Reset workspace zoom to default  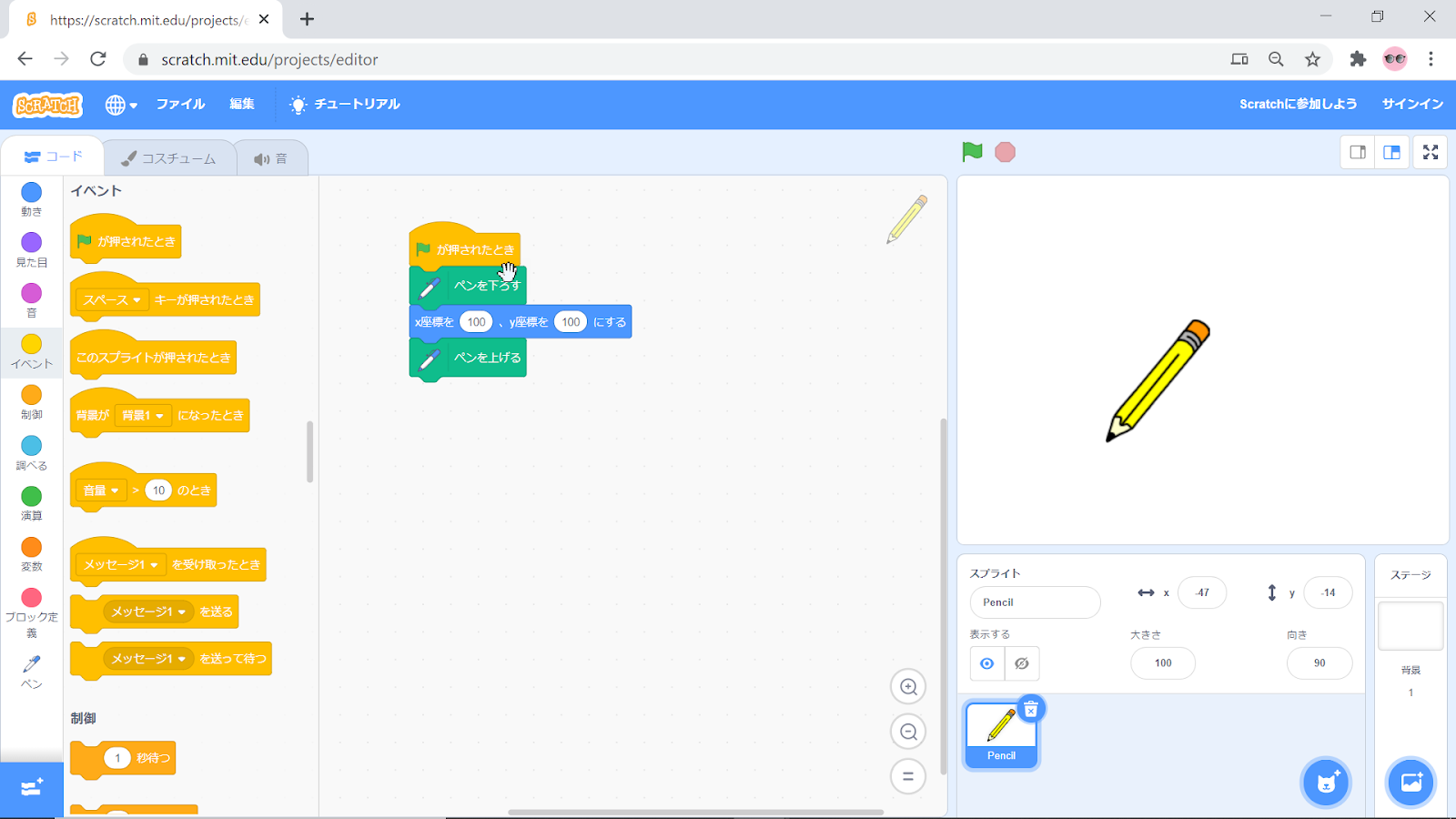(908, 776)
